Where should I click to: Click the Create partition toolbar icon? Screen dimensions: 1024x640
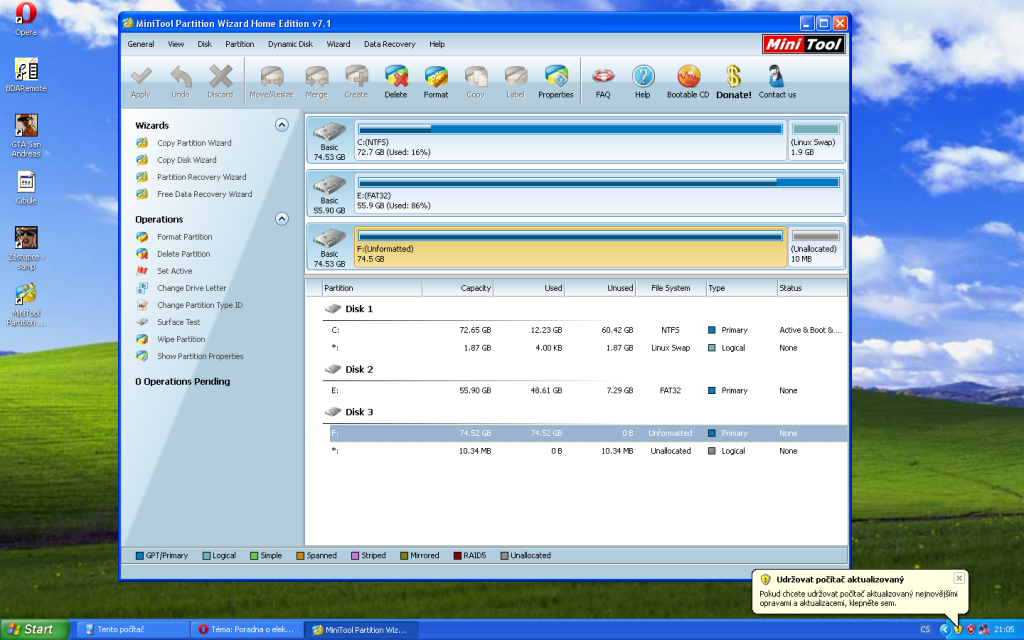click(356, 77)
